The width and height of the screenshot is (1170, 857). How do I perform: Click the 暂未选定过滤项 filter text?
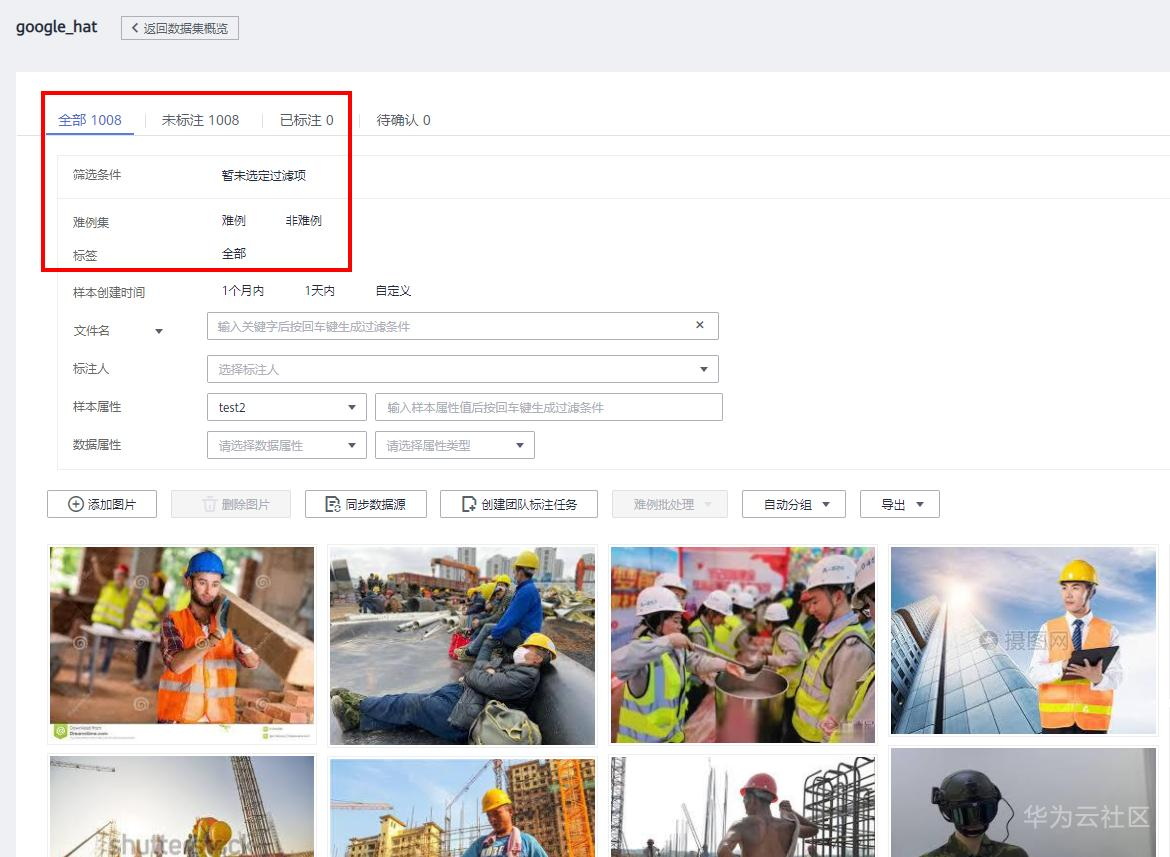[263, 175]
